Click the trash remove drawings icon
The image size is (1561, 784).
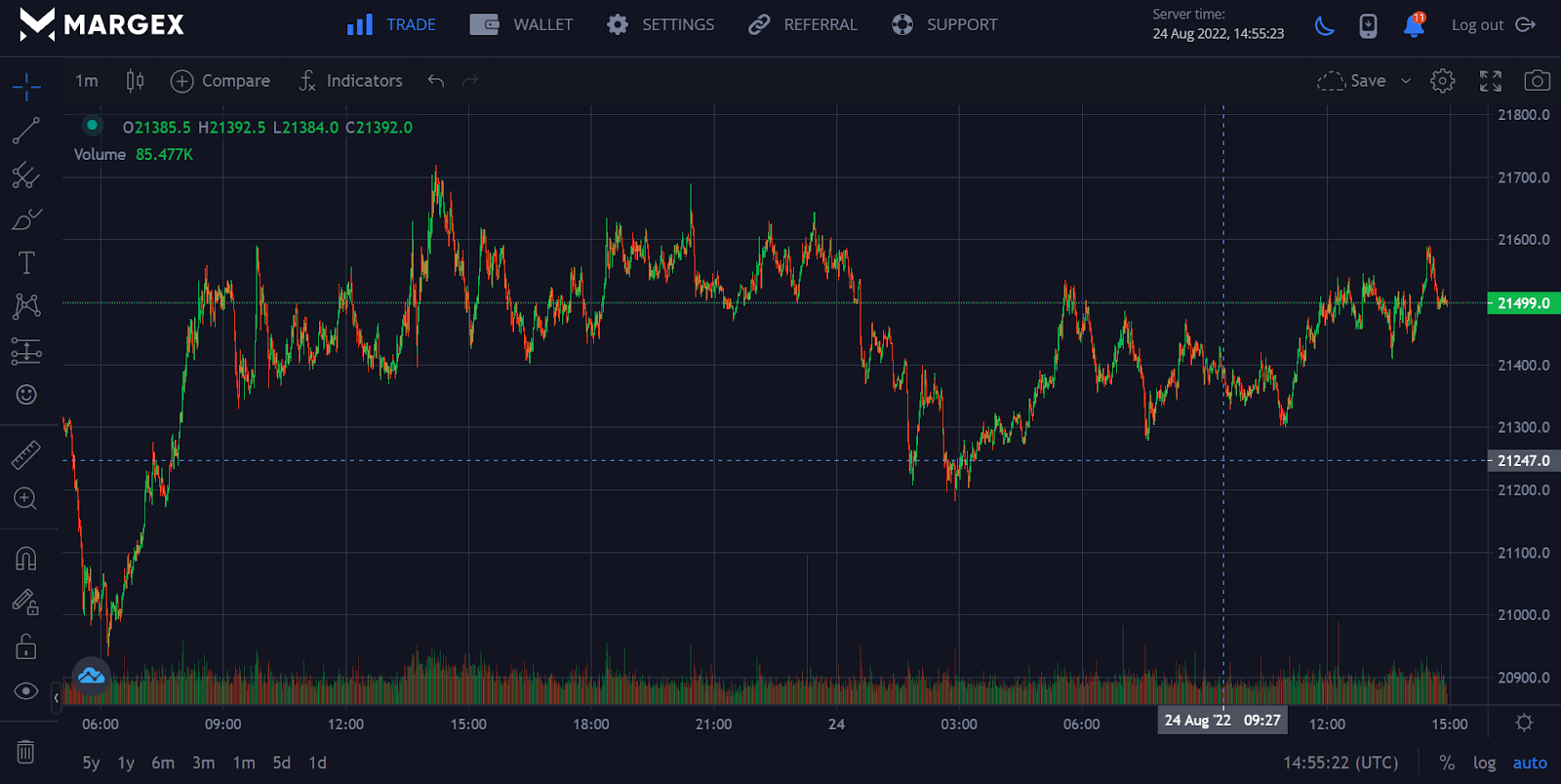pos(26,752)
